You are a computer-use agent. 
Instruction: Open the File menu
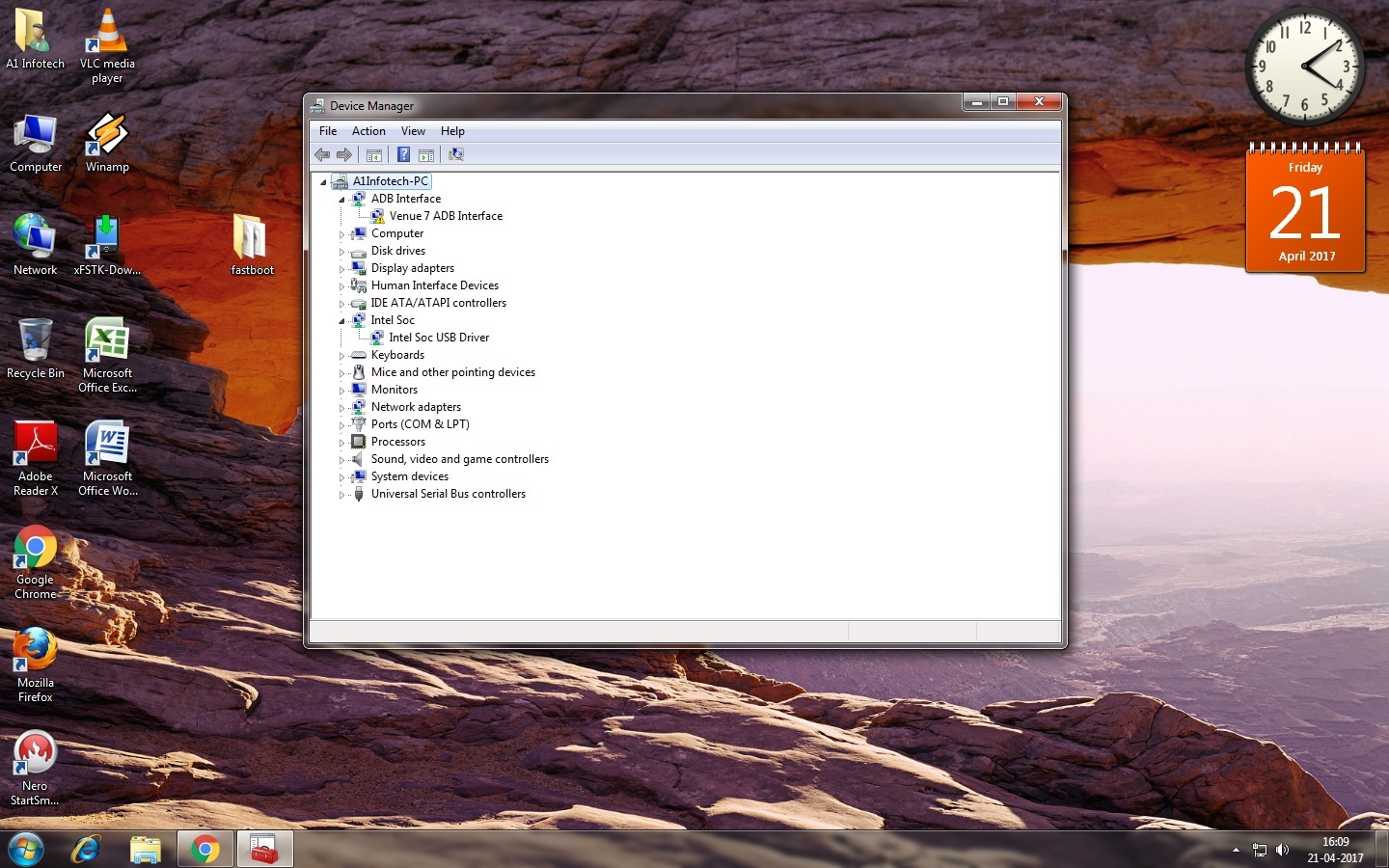(328, 131)
